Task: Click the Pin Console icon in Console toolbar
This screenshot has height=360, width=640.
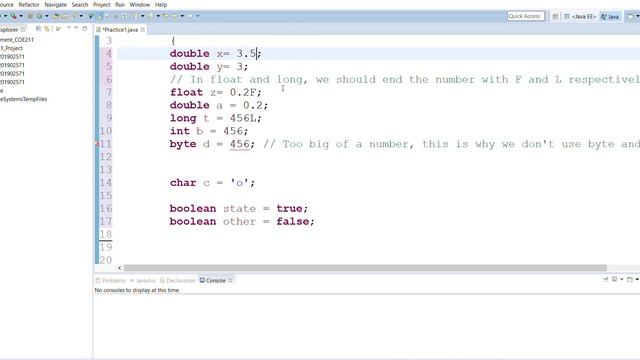Action: tap(605, 279)
